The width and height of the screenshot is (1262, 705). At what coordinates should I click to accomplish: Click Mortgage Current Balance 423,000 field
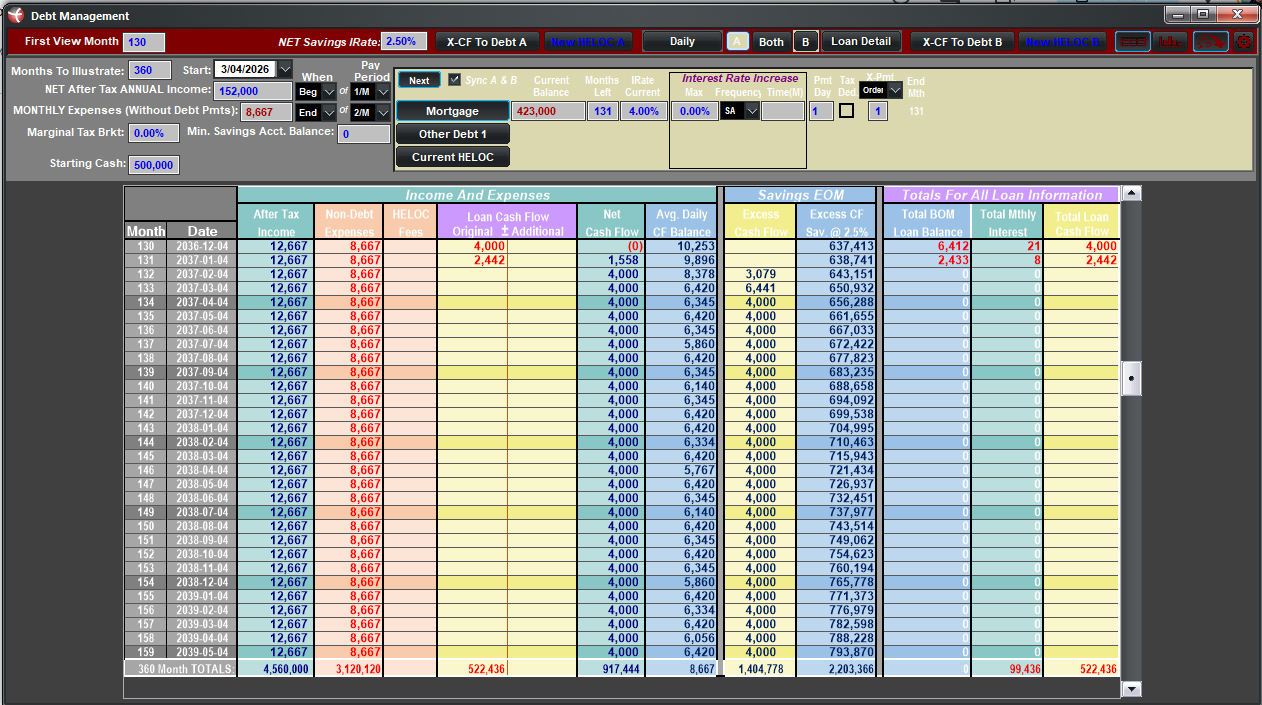549,111
